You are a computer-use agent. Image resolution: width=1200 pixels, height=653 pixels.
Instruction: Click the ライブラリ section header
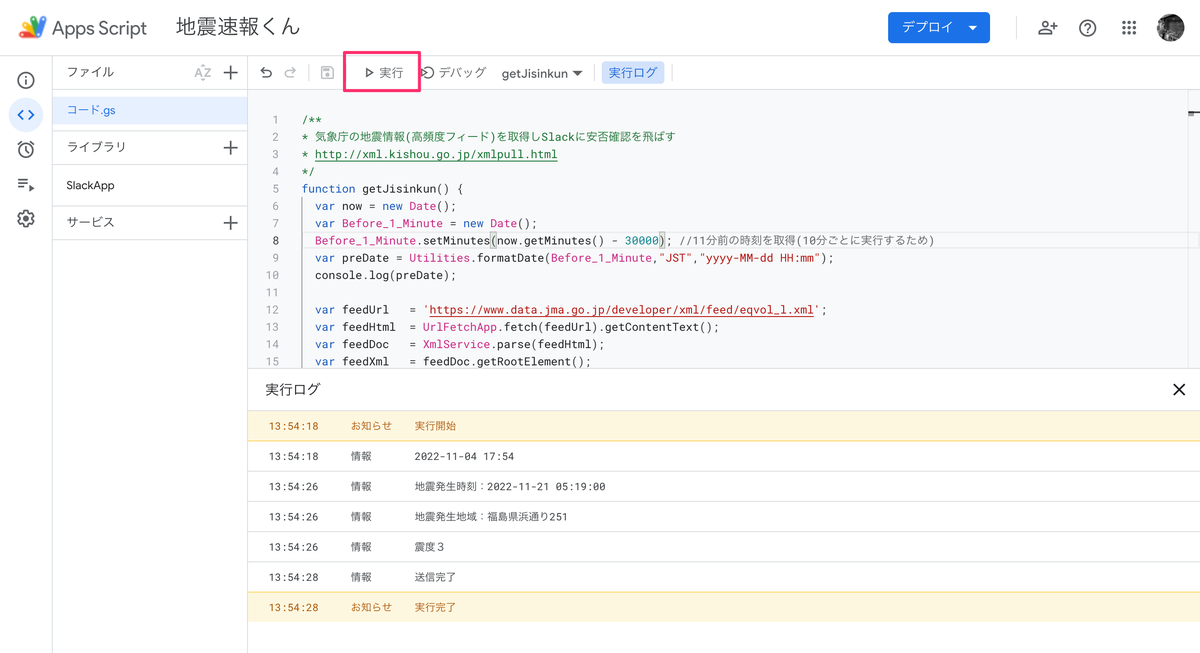tap(96, 148)
